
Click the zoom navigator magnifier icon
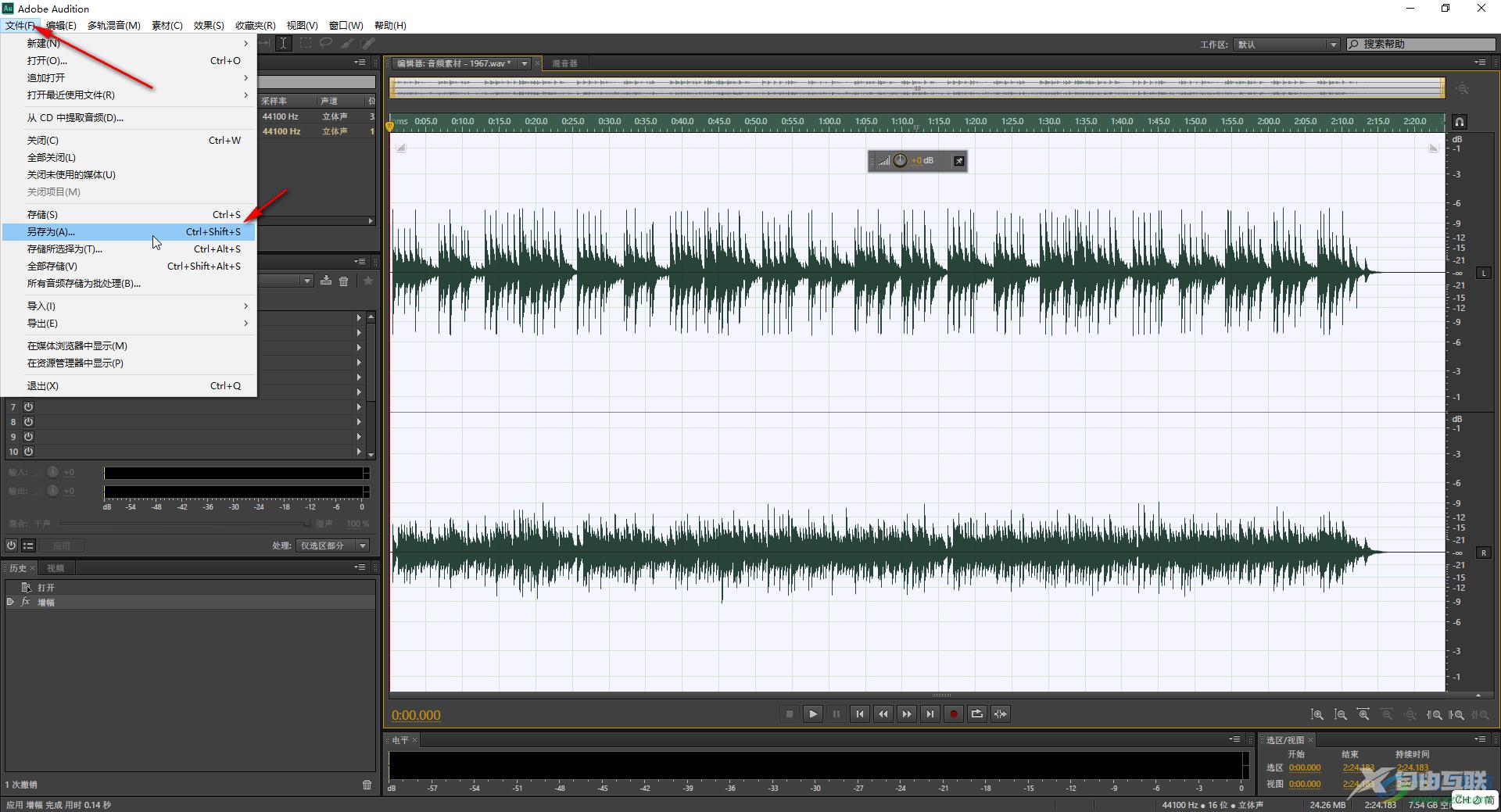[1463, 89]
